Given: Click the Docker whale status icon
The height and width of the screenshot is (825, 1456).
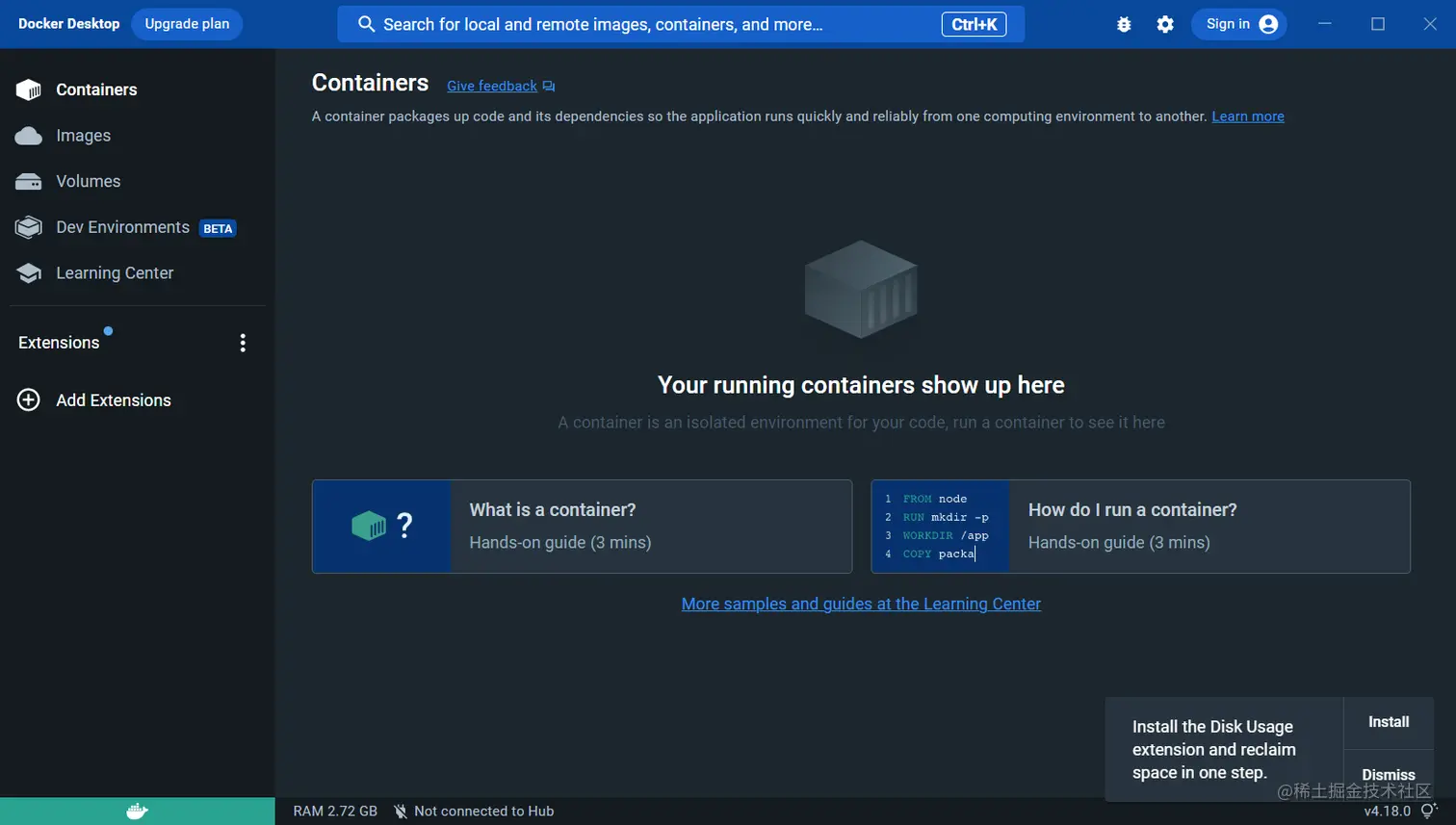Looking at the screenshot, I should click(x=137, y=811).
